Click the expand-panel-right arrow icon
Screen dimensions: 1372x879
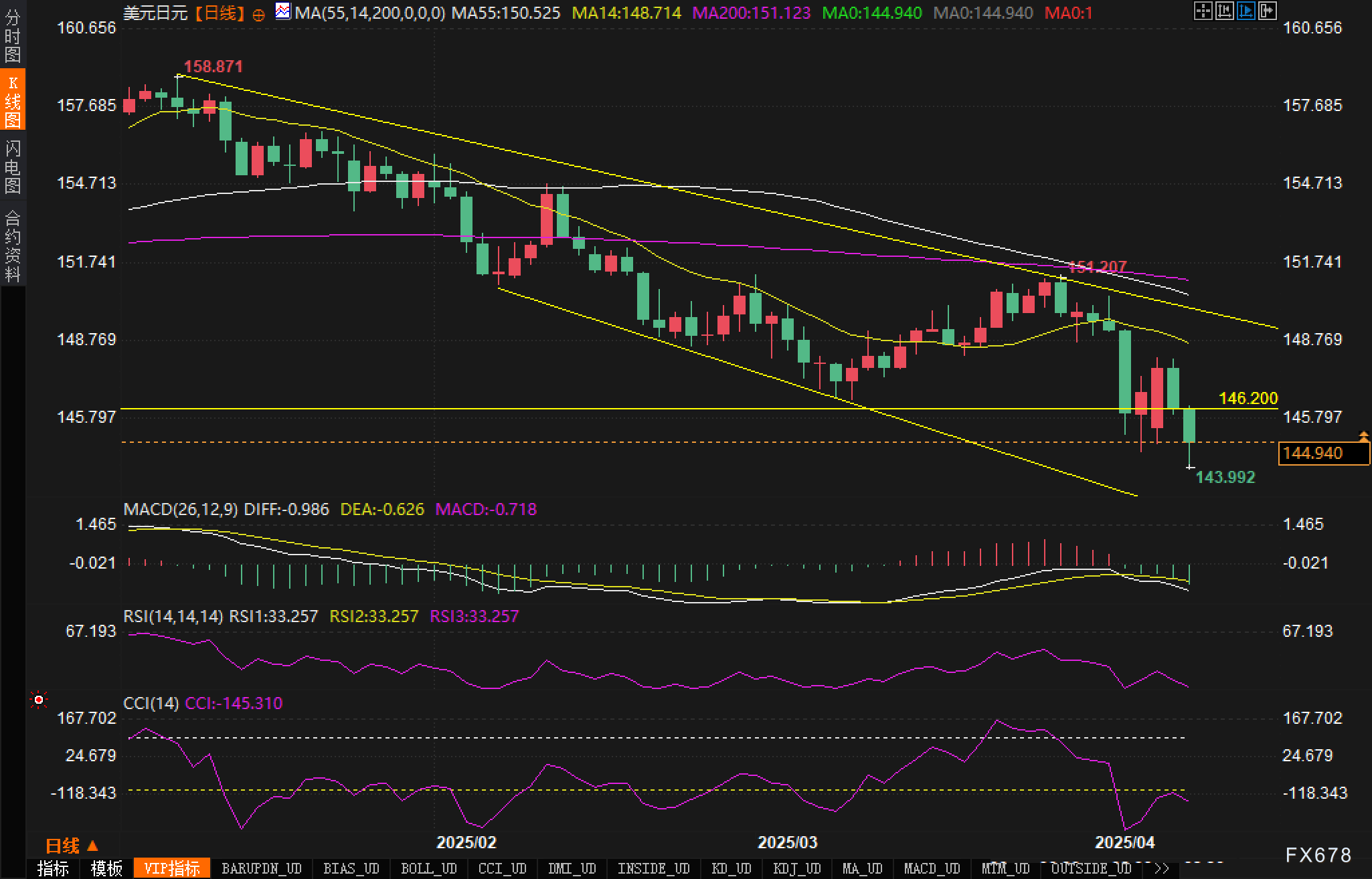click(1267, 11)
